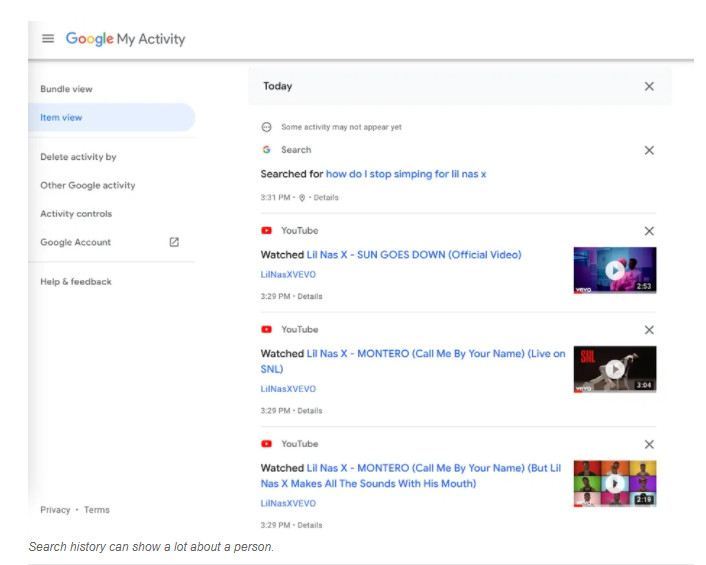Open the hamburger main menu
This screenshot has width=706, height=565.
(x=48, y=39)
